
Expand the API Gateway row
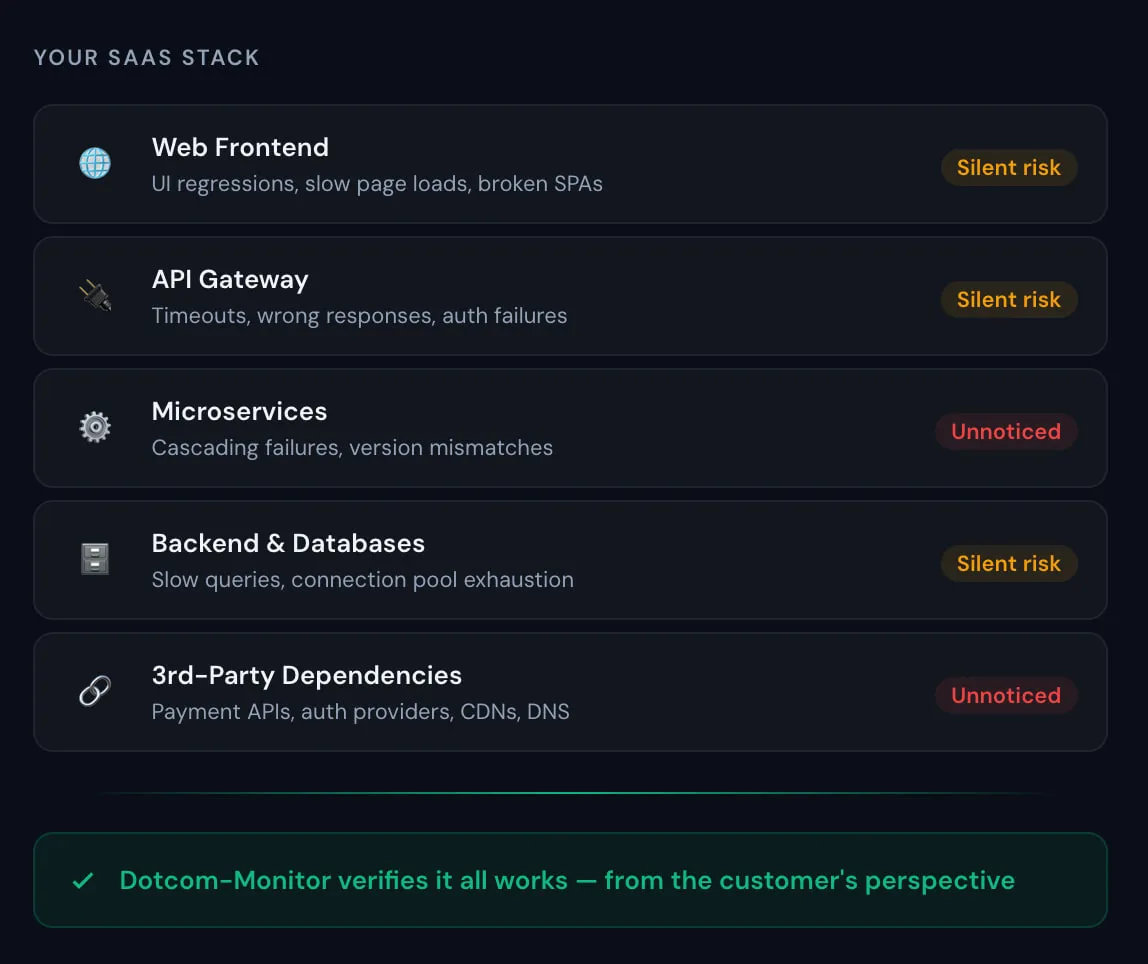pyautogui.click(x=570, y=296)
